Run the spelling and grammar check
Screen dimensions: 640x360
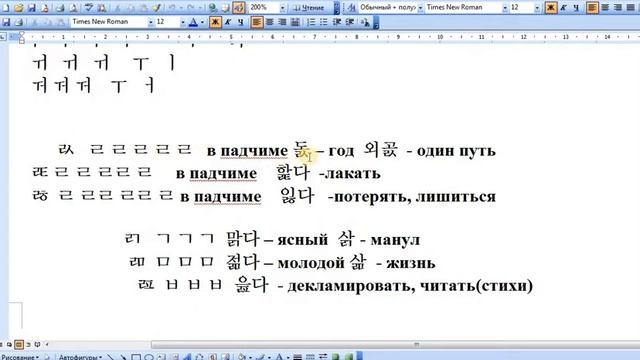click(x=89, y=8)
